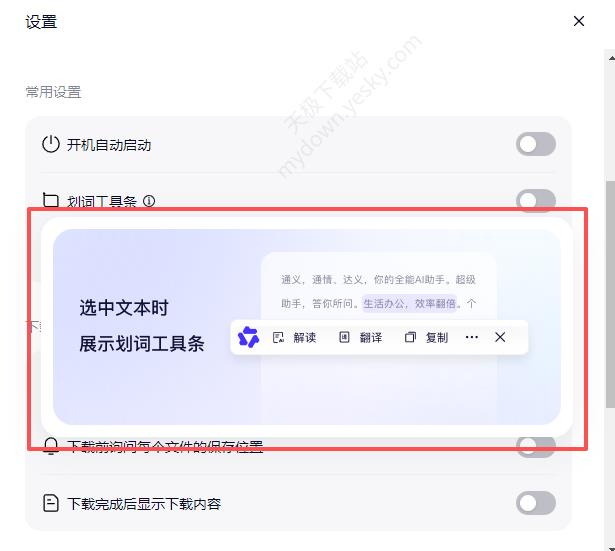Click the settings vertical scrollbar thumb

click(x=610, y=294)
